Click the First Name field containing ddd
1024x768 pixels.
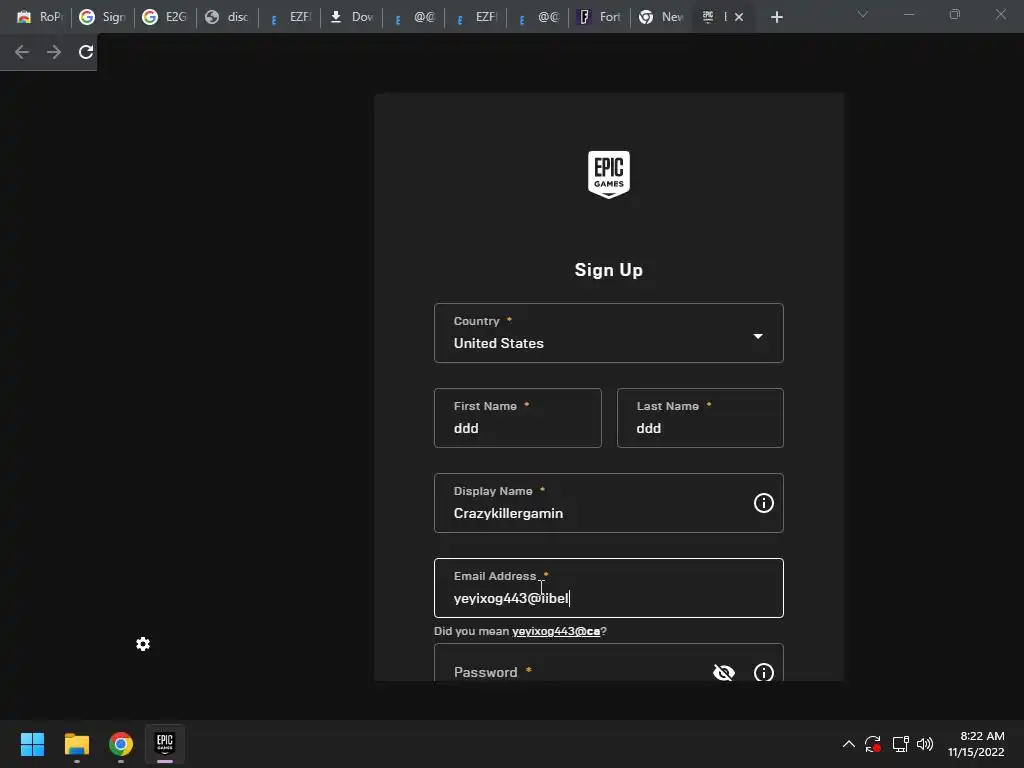coord(517,418)
